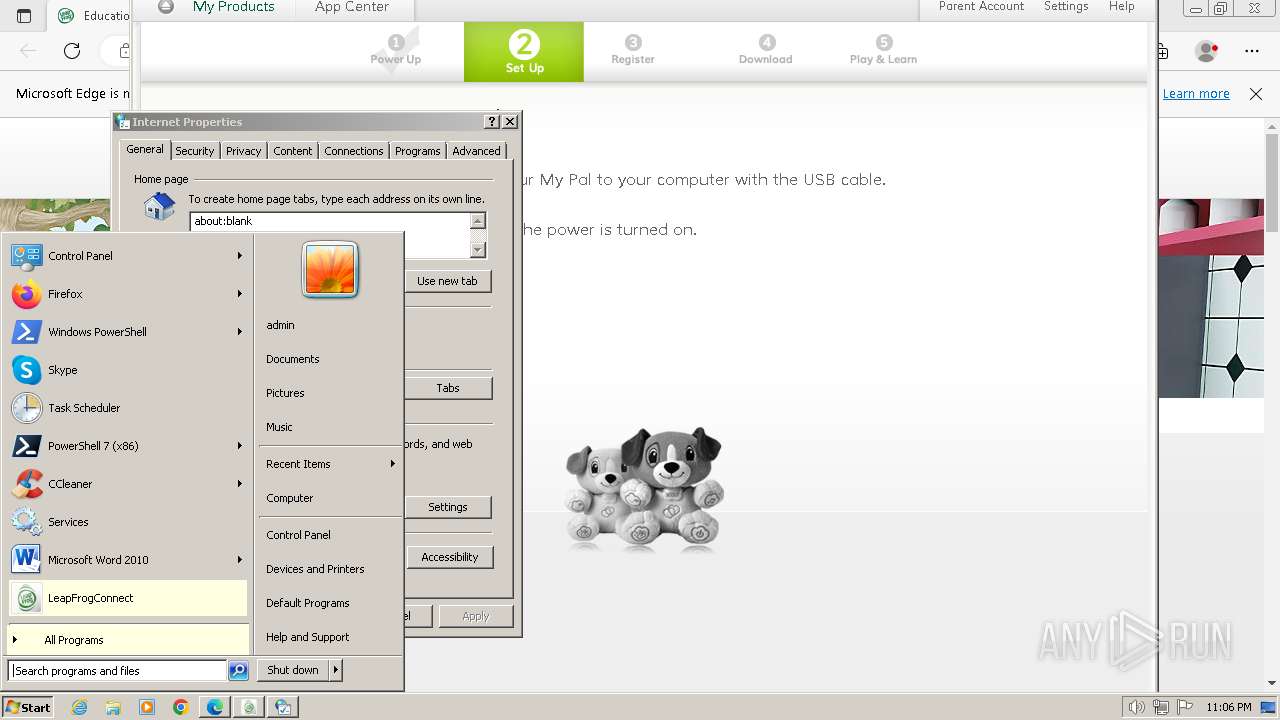Open Google Chrome from the taskbar
This screenshot has height=720, width=1280.
click(181, 707)
